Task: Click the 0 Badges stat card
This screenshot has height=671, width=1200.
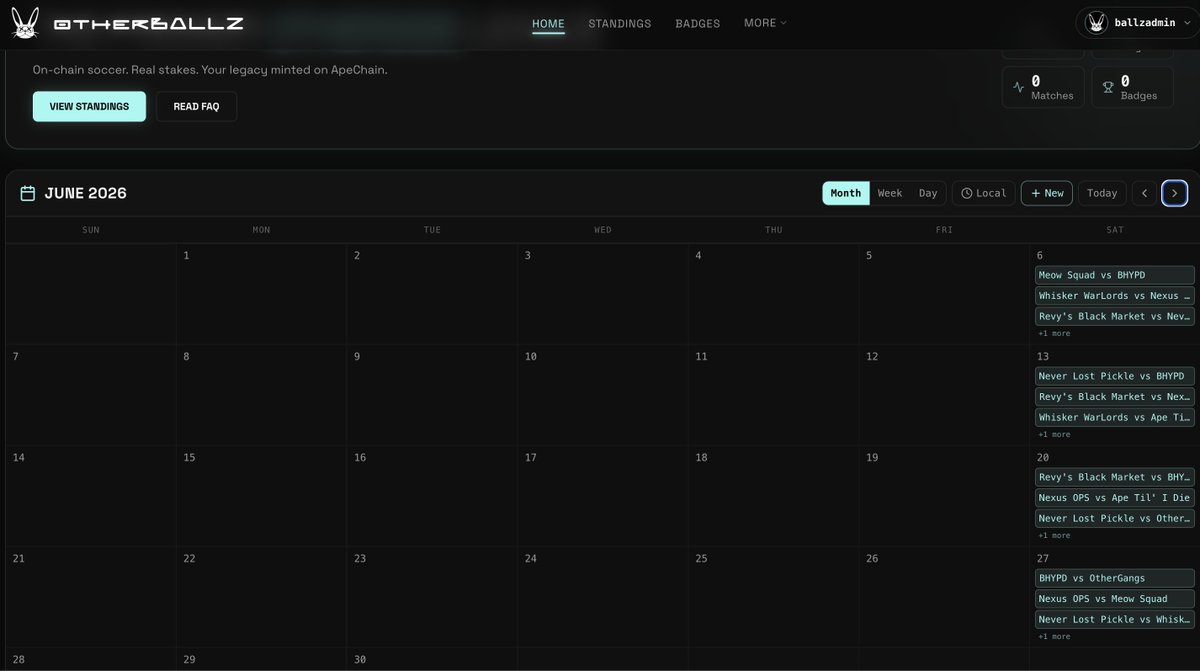Action: coord(1132,87)
